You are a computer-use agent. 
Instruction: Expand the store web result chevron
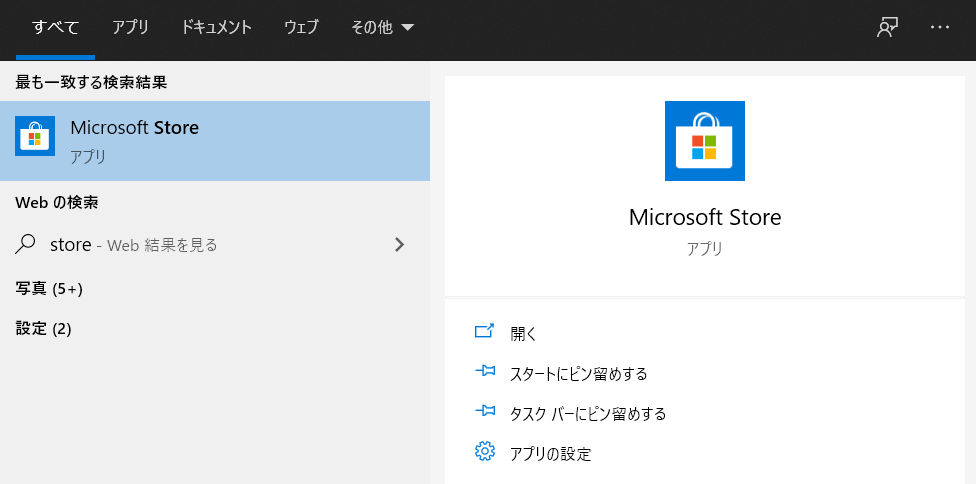pos(400,245)
